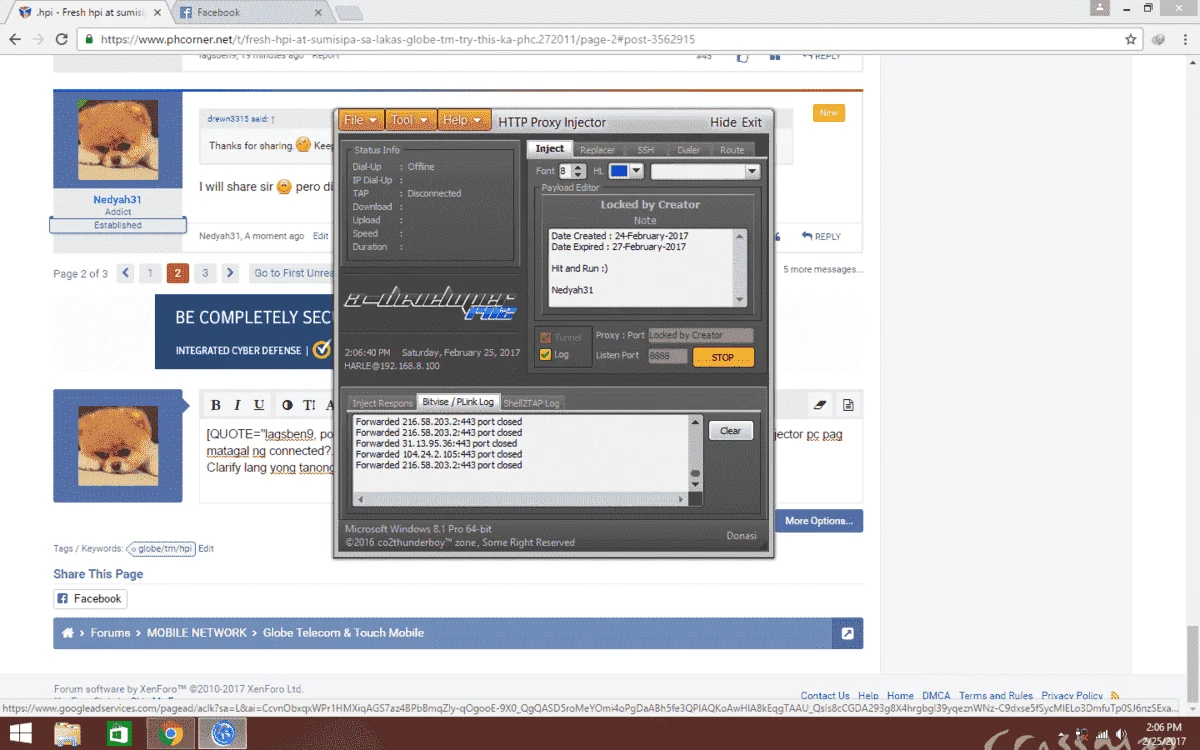Click Hide in the injector title bar

tap(723, 122)
